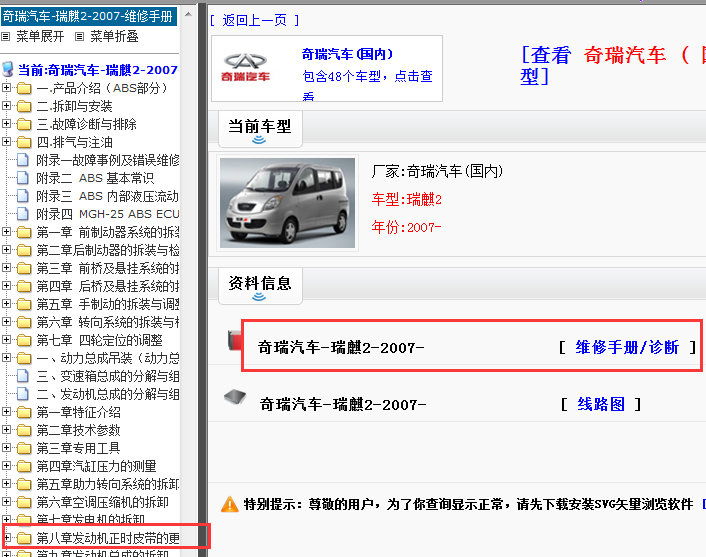Select 菜单折叠 menu option
The height and width of the screenshot is (557, 706).
(114, 36)
